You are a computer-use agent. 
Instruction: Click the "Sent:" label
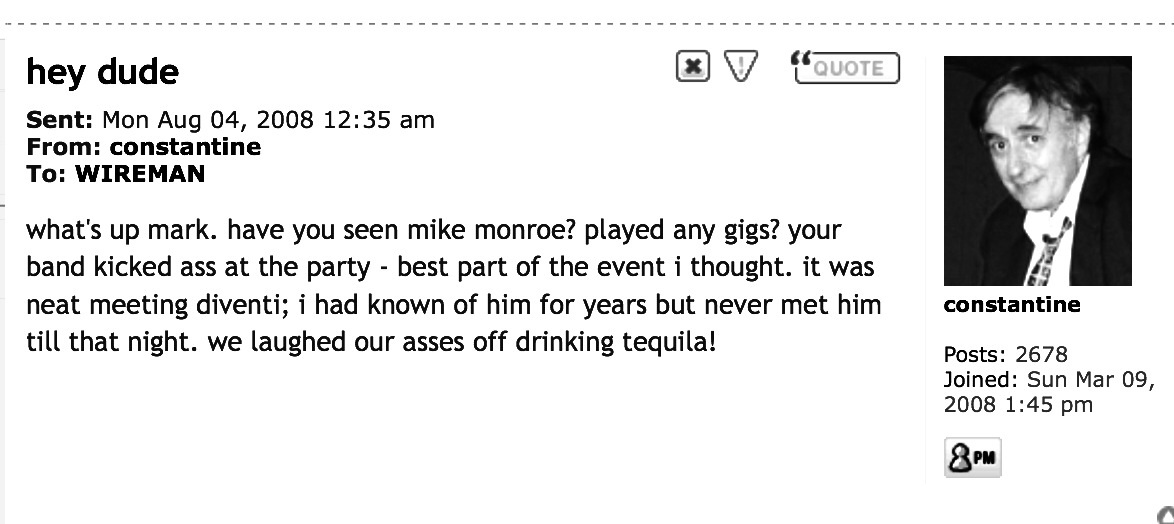tap(60, 120)
